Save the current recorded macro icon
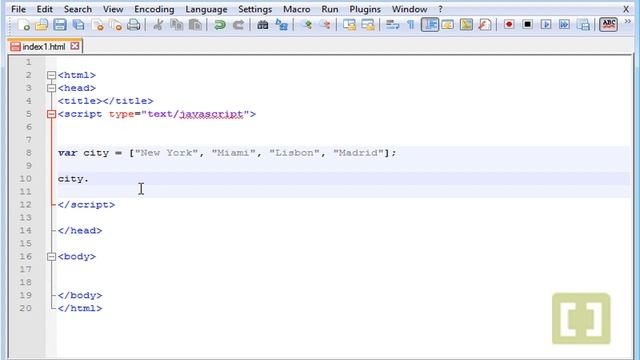The width and height of the screenshot is (640, 360). [584, 25]
